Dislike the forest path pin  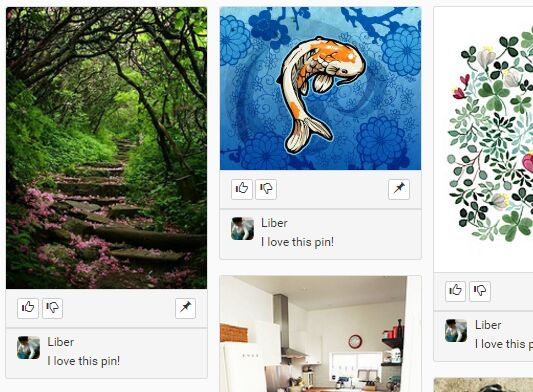click(52, 308)
